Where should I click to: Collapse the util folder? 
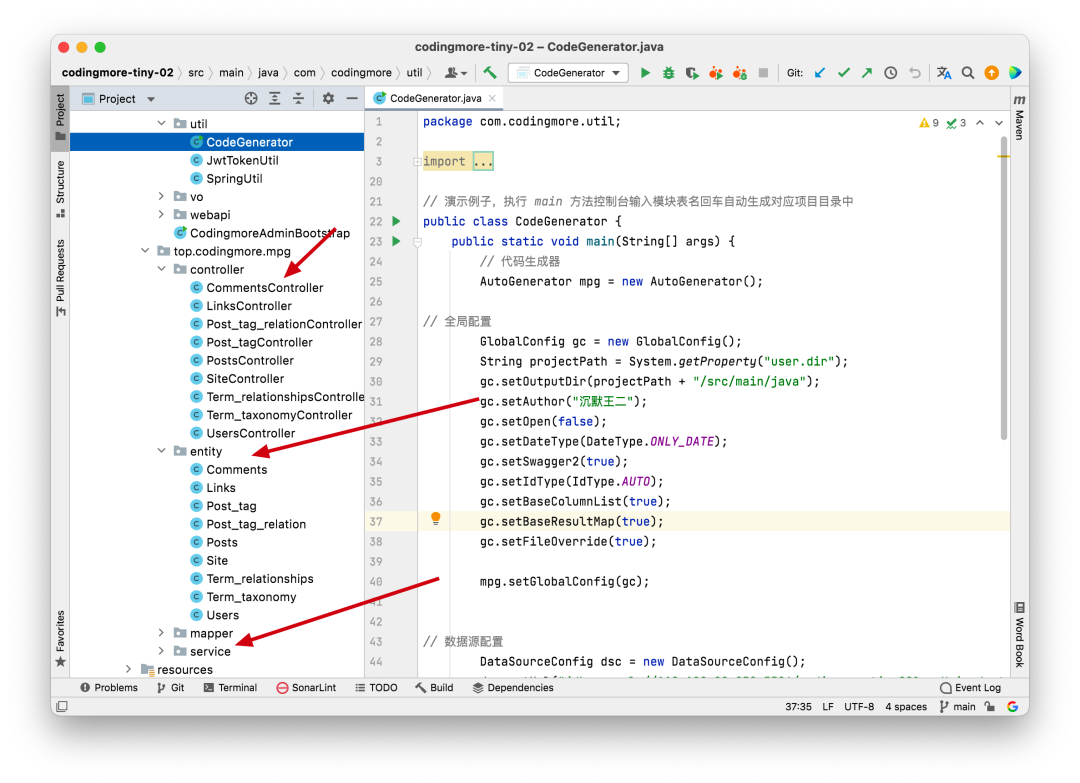[x=161, y=123]
